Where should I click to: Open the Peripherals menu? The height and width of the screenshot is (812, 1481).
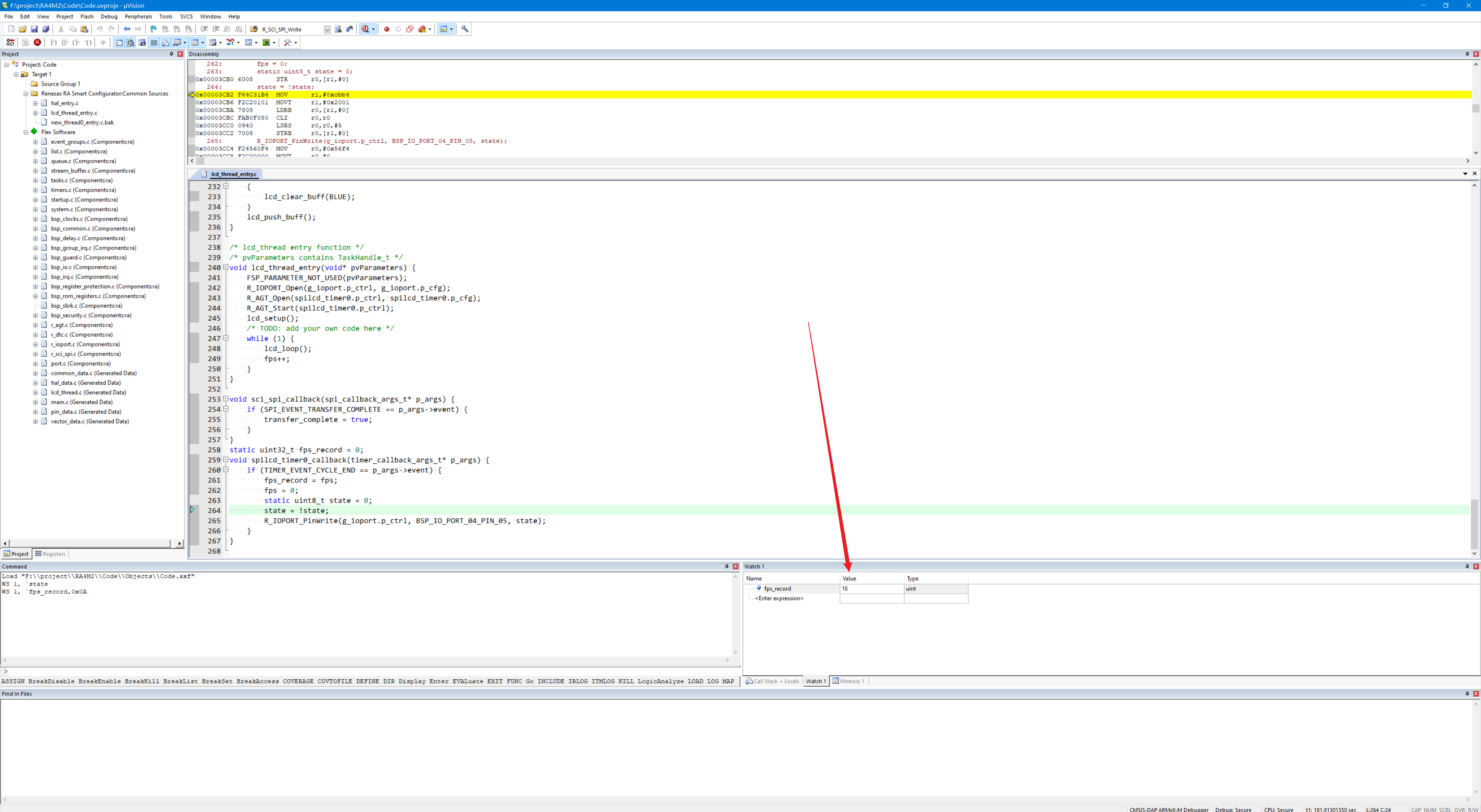click(138, 17)
